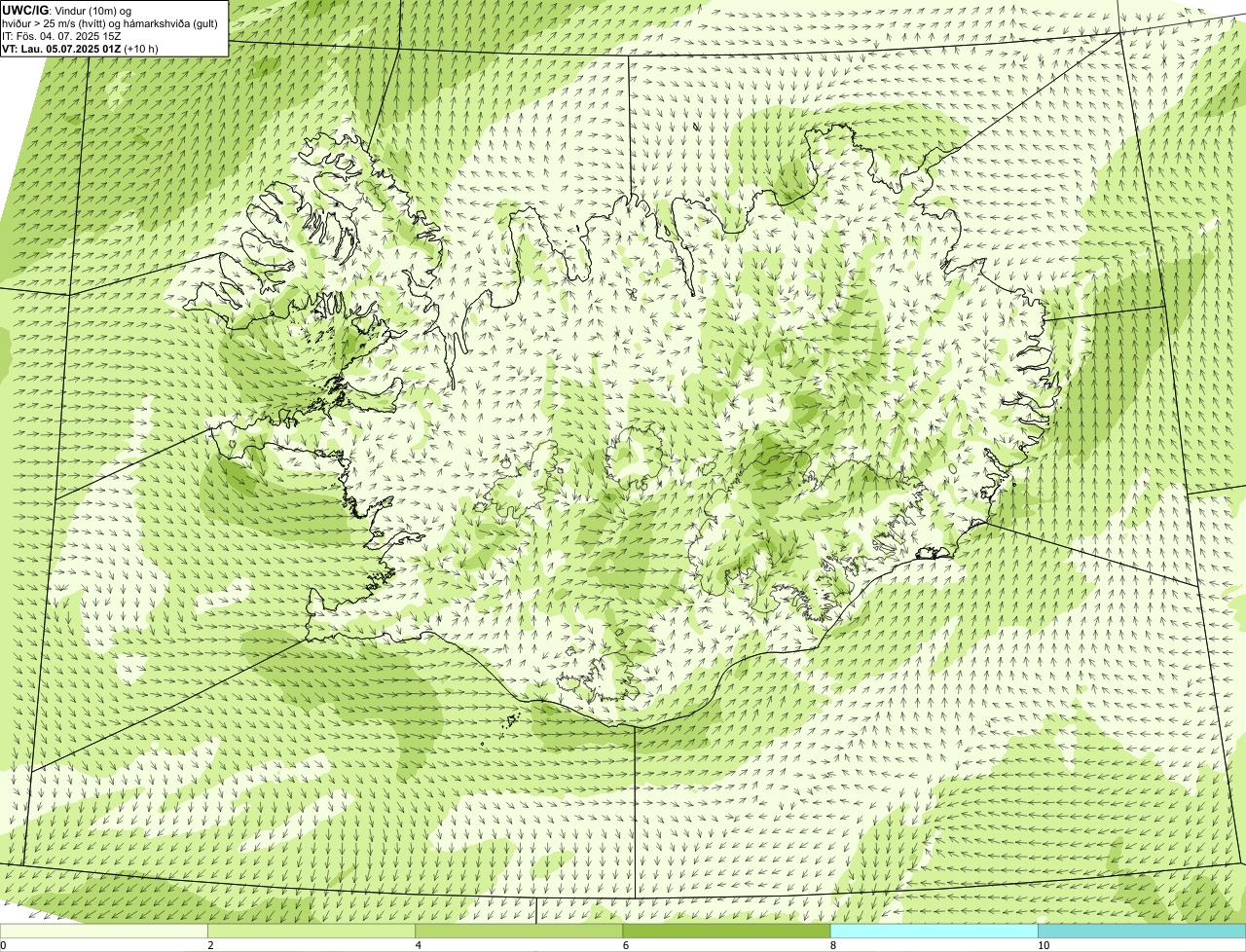This screenshot has width=1246, height=952.
Task: Select the 2–4 m/s light green band
Action: point(311,932)
